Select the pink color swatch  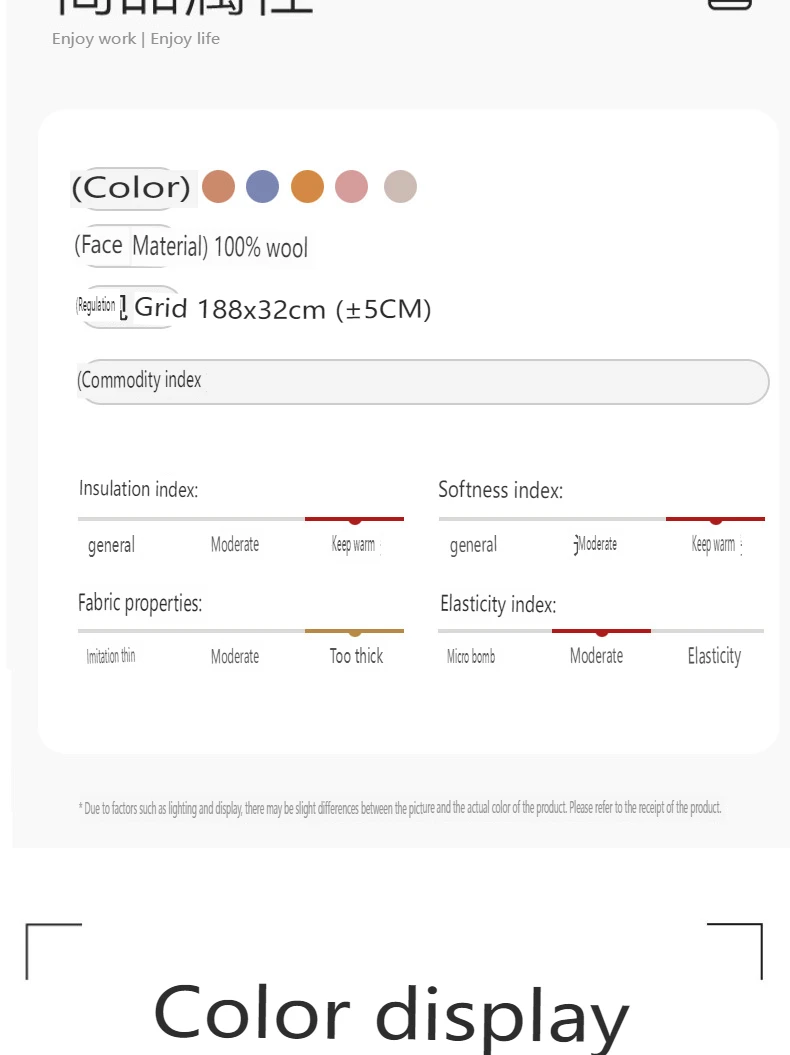pyautogui.click(x=351, y=187)
